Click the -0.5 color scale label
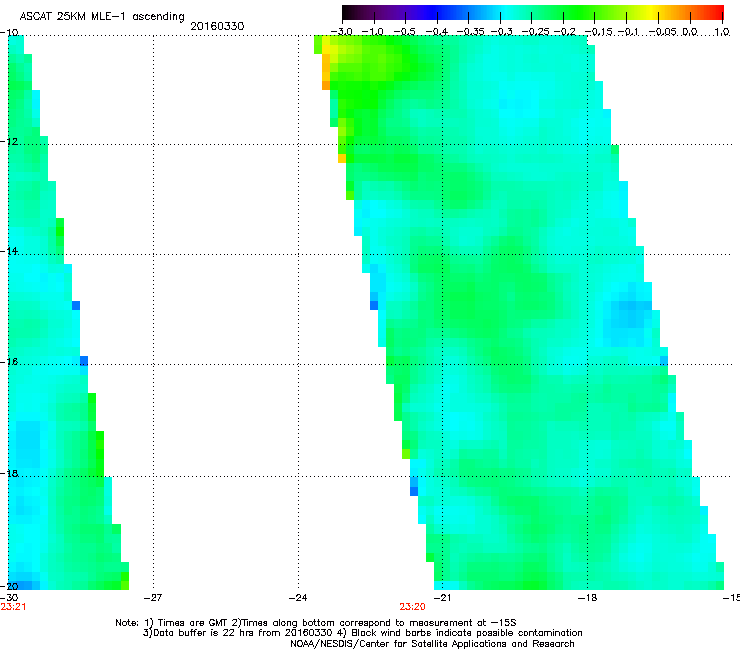 pos(404,32)
